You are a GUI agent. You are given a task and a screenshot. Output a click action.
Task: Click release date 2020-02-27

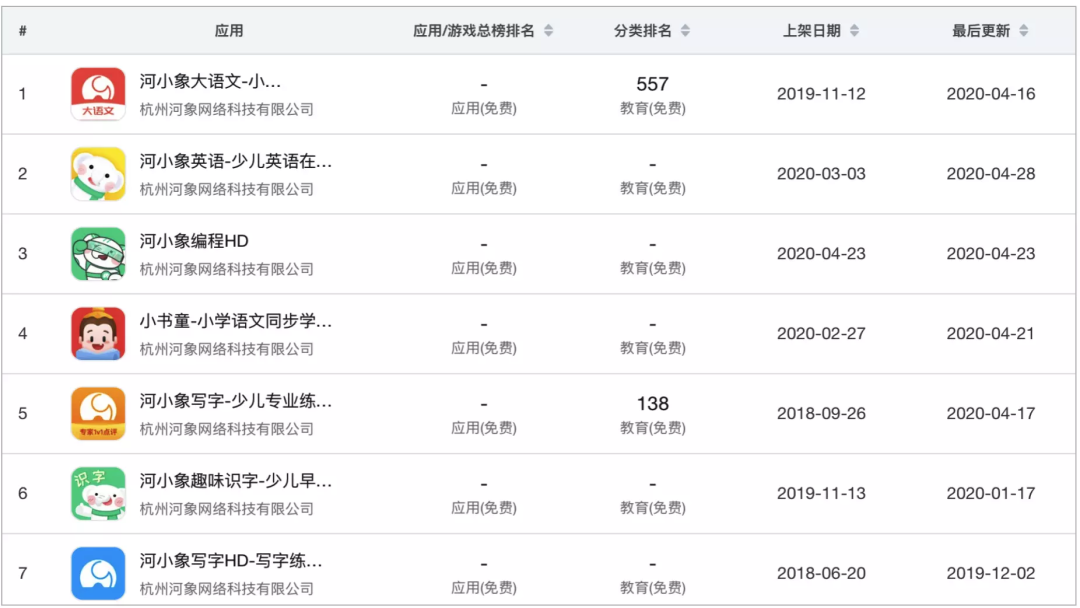[821, 333]
